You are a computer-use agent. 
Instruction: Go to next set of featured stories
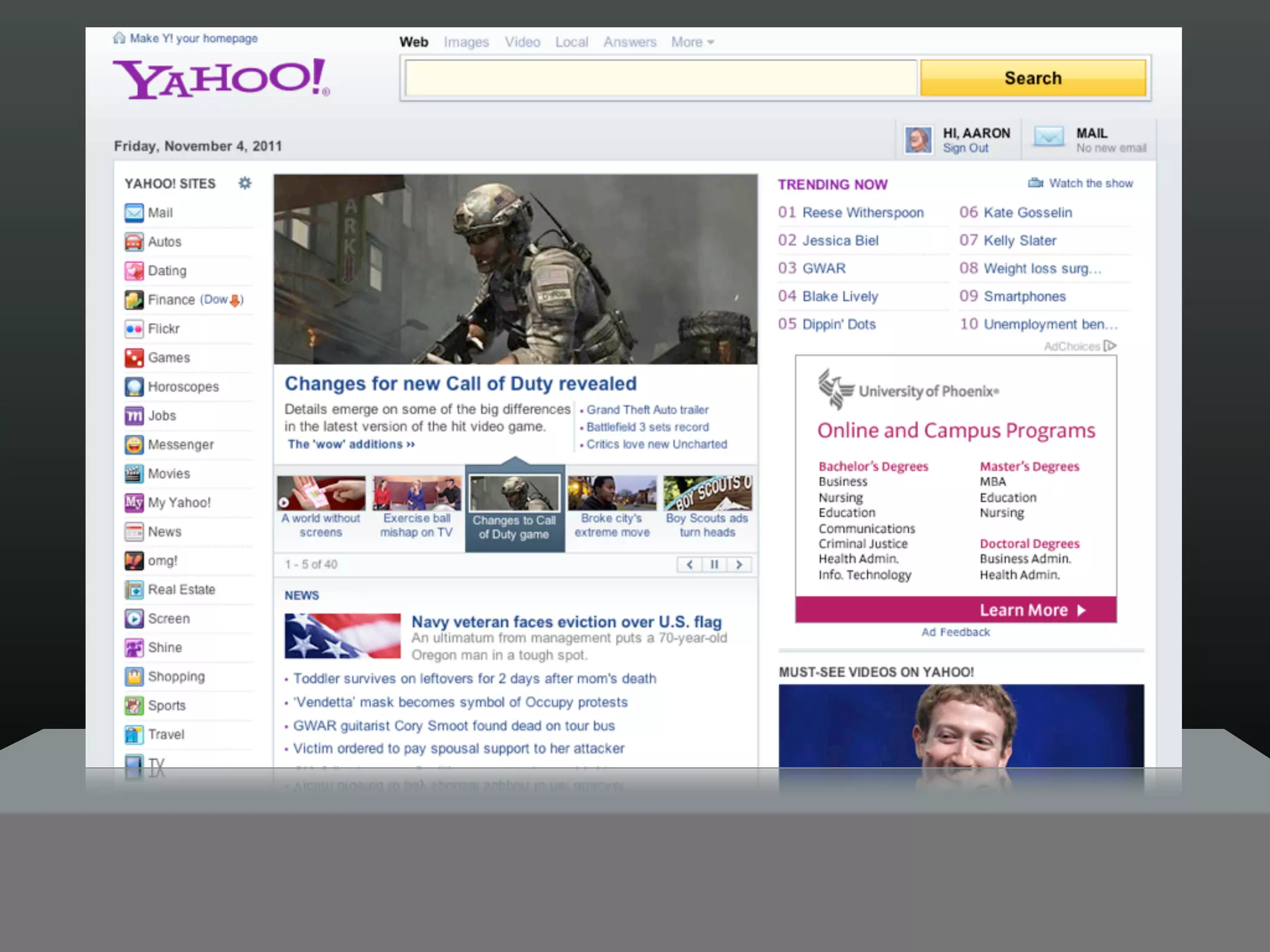(739, 565)
